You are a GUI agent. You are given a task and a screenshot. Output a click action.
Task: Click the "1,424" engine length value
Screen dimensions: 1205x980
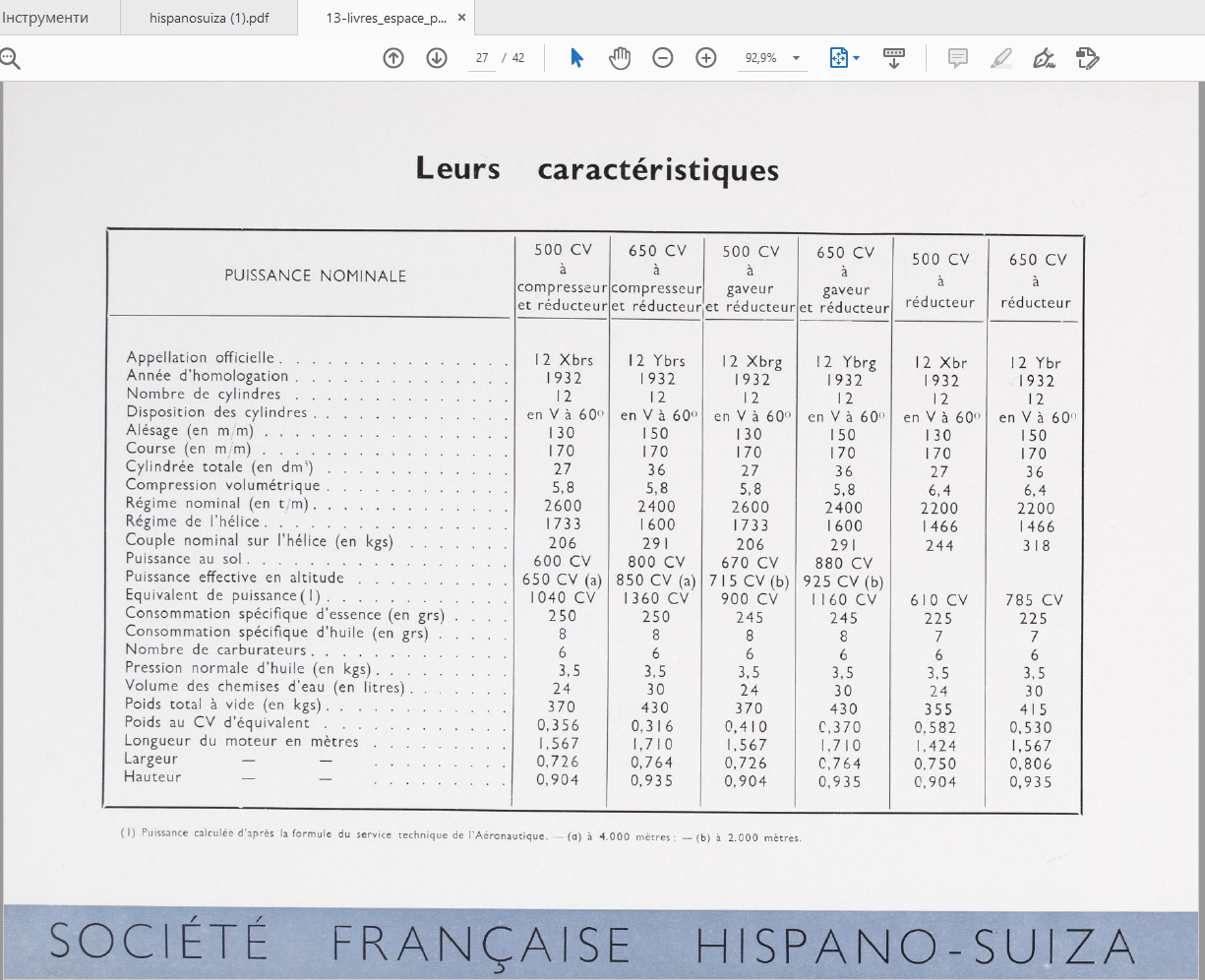pyautogui.click(x=935, y=746)
